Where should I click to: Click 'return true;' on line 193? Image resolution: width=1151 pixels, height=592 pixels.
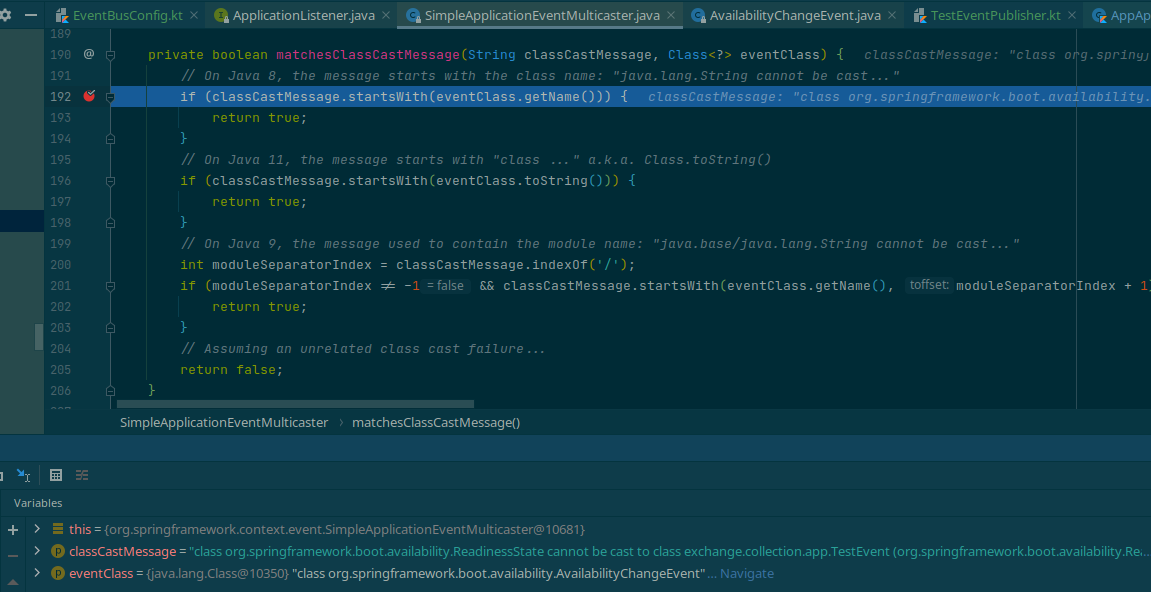[x=259, y=118]
